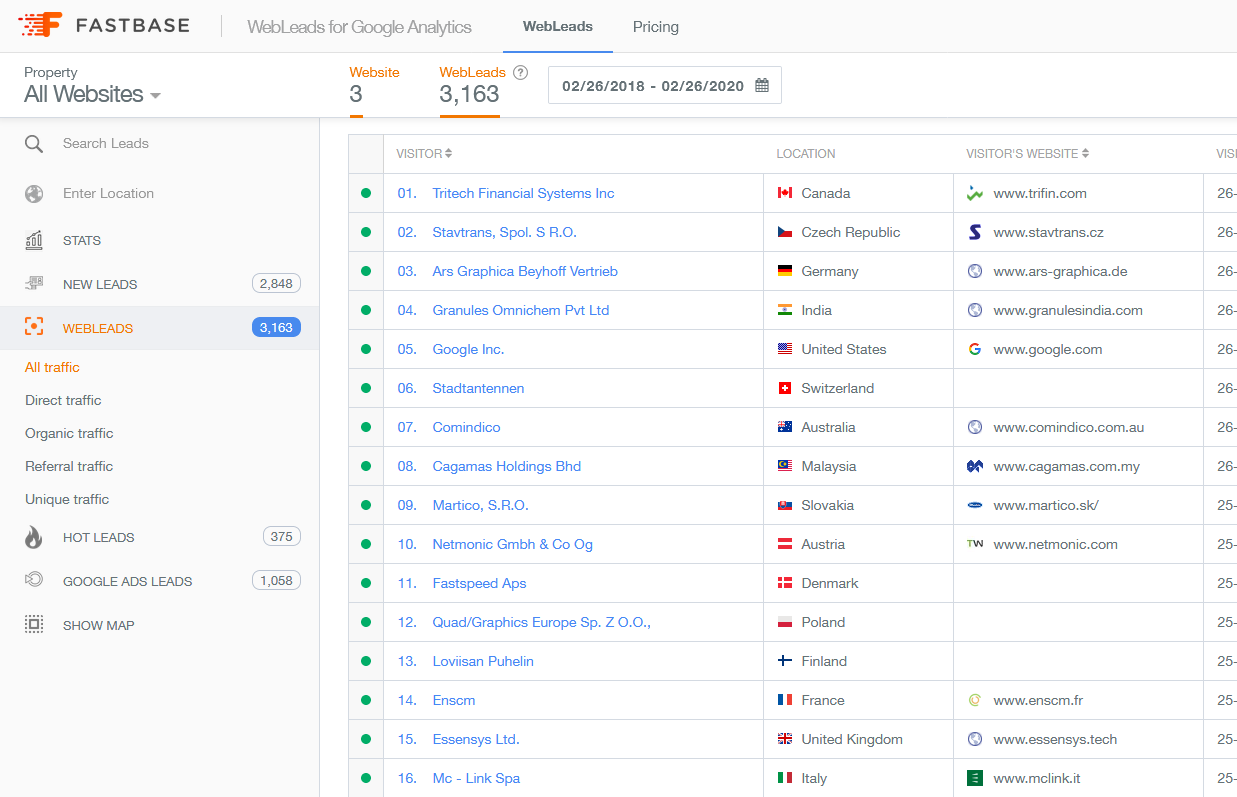Click the Google Ads Leads icon
This screenshot has width=1237, height=797.
point(34,581)
